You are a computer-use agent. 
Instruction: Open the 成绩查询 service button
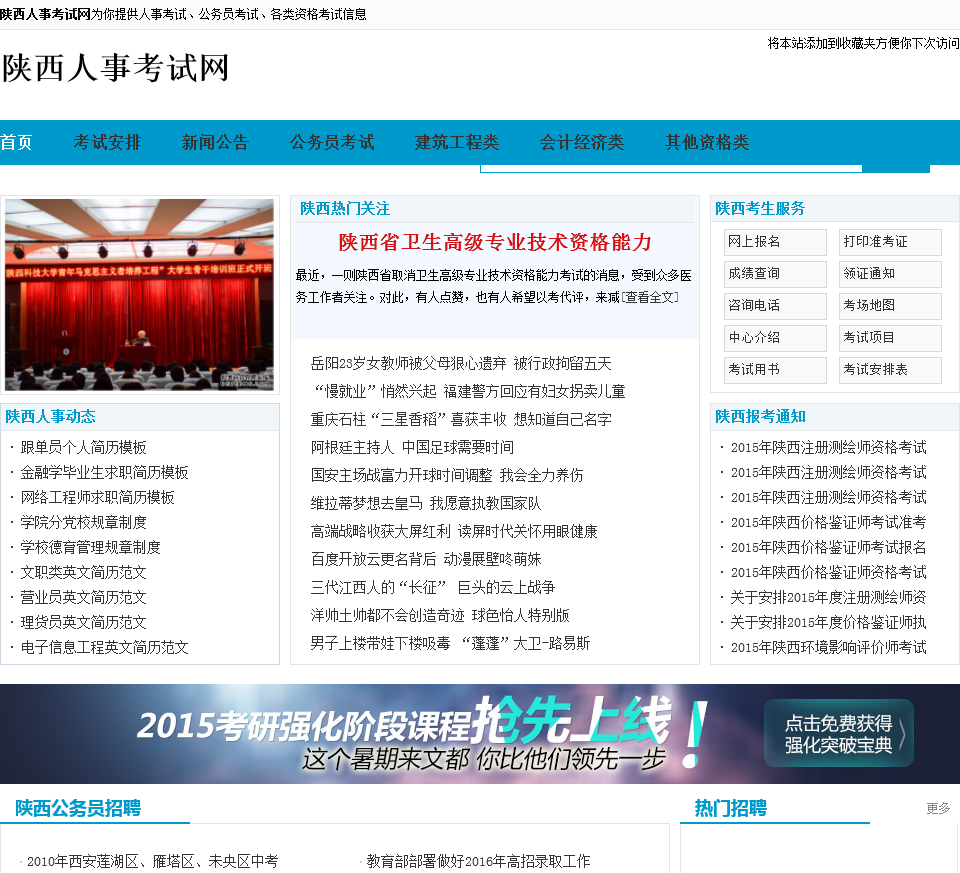(775, 274)
